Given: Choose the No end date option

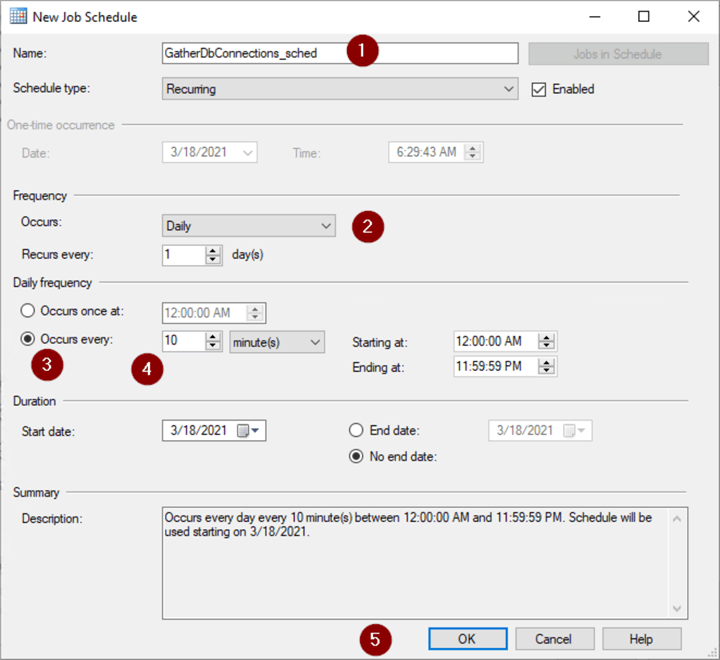Looking at the screenshot, I should coord(356,457).
